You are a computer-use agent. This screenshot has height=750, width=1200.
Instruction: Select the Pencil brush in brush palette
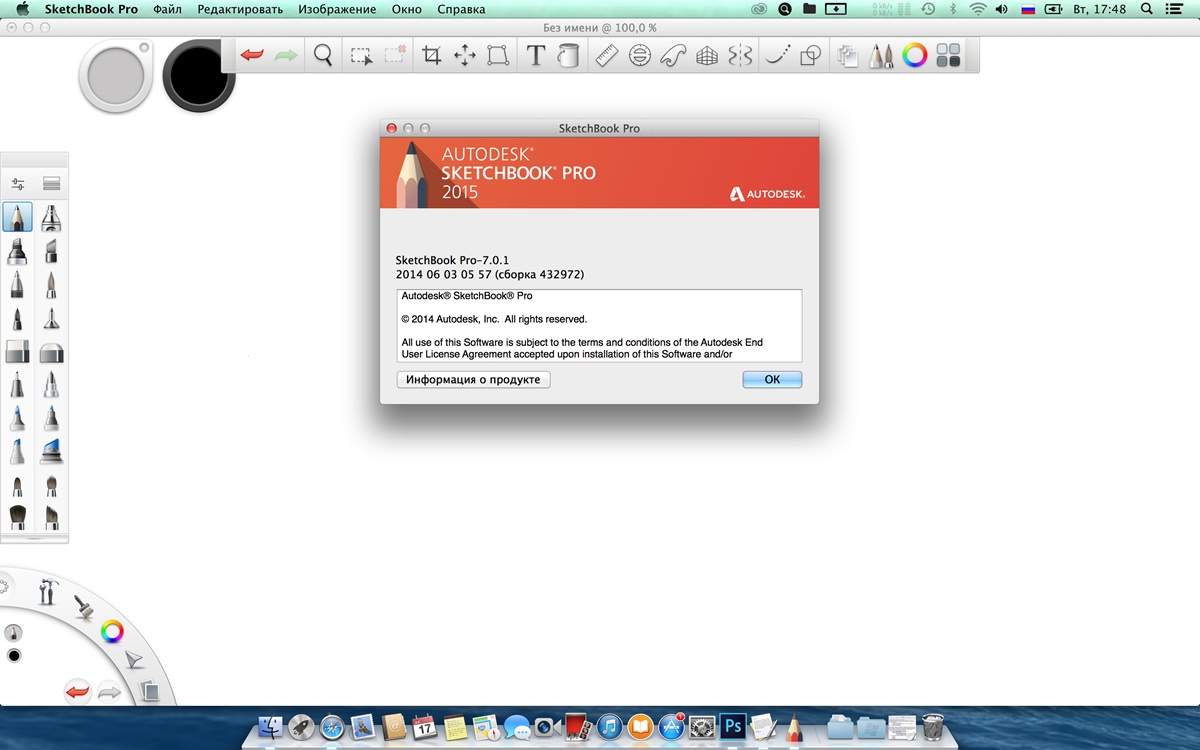[17, 217]
